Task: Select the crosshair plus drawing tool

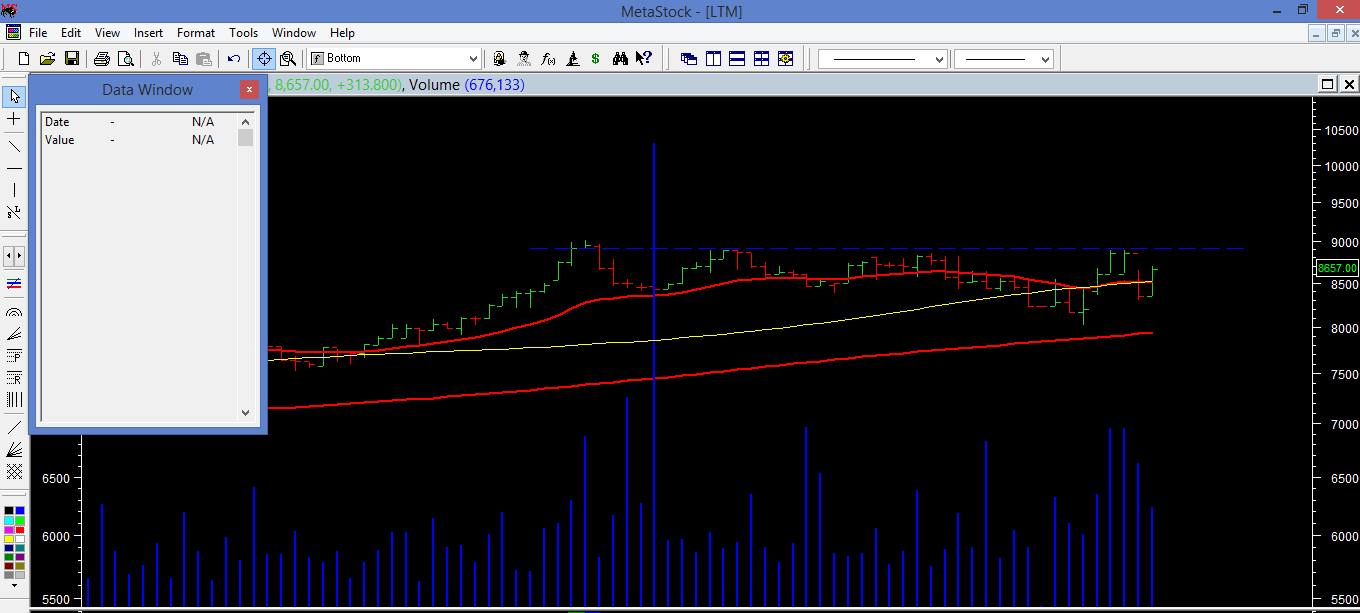Action: pos(14,119)
